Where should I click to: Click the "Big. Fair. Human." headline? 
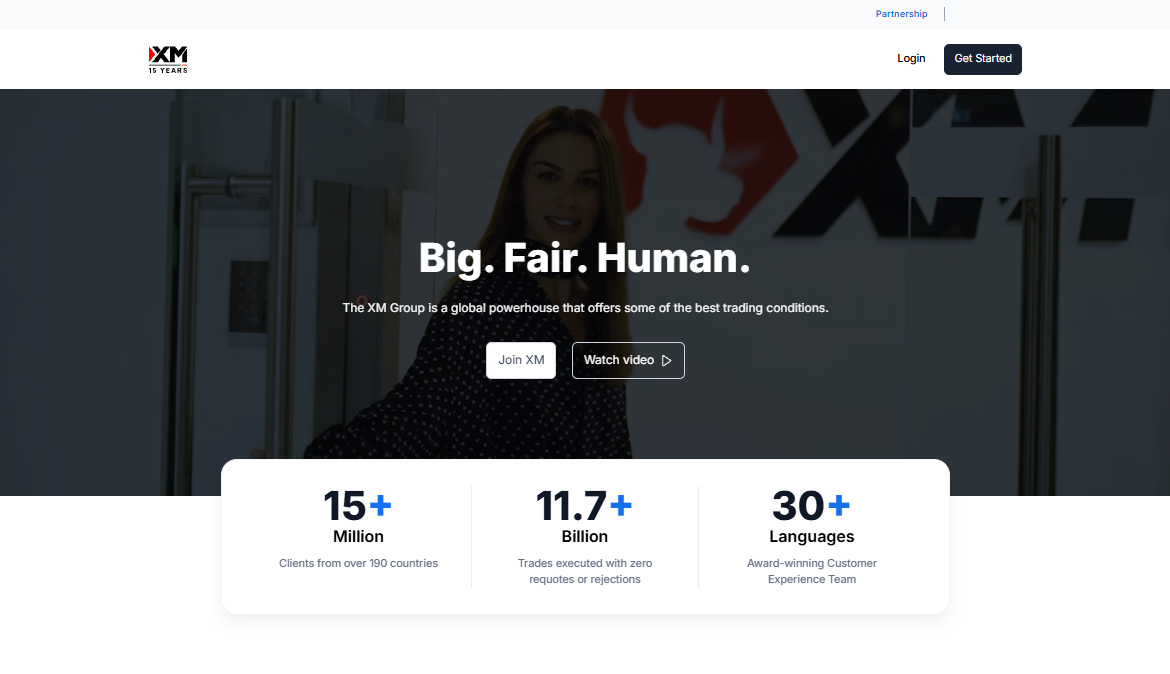pos(585,258)
